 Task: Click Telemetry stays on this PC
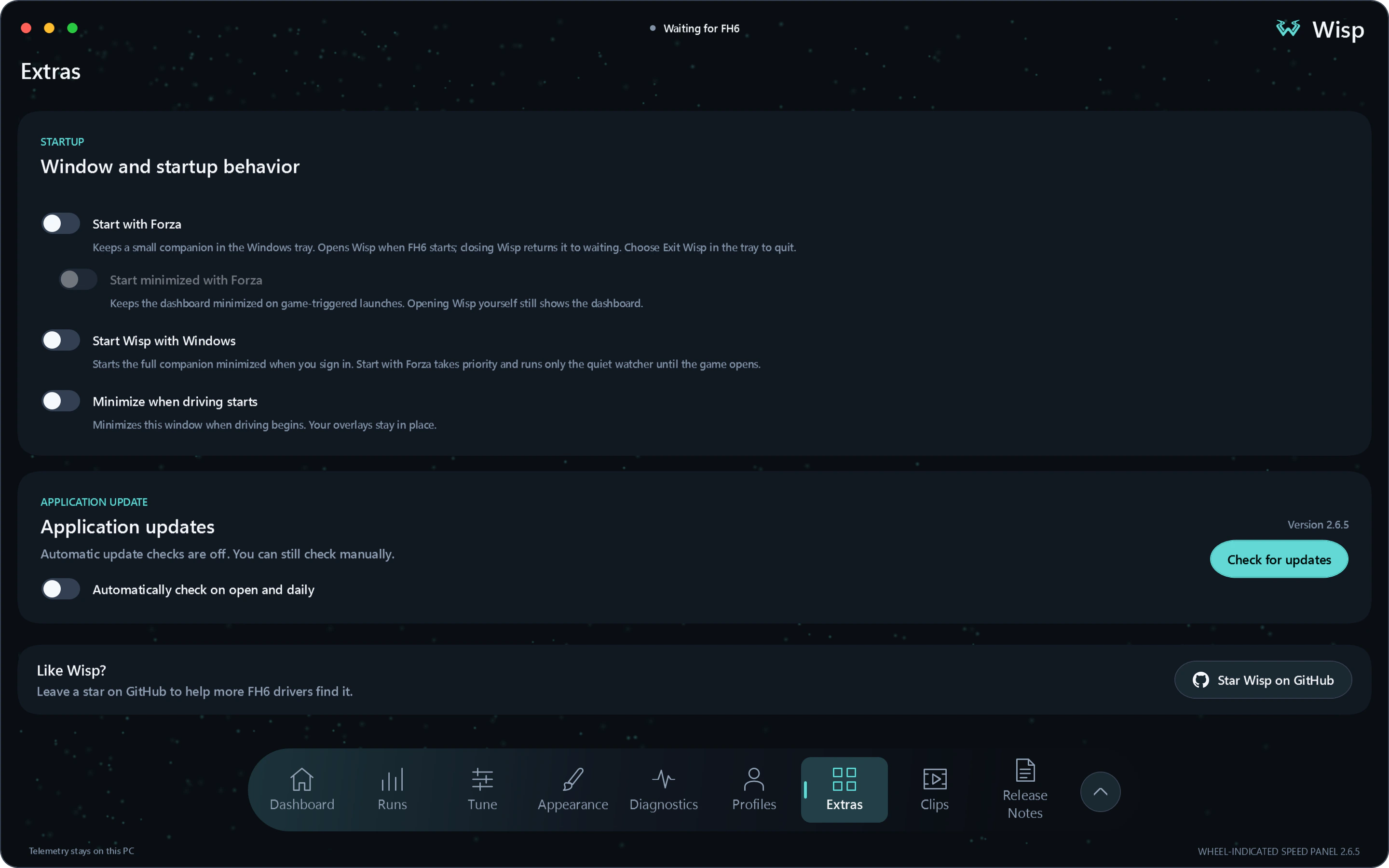pos(82,851)
